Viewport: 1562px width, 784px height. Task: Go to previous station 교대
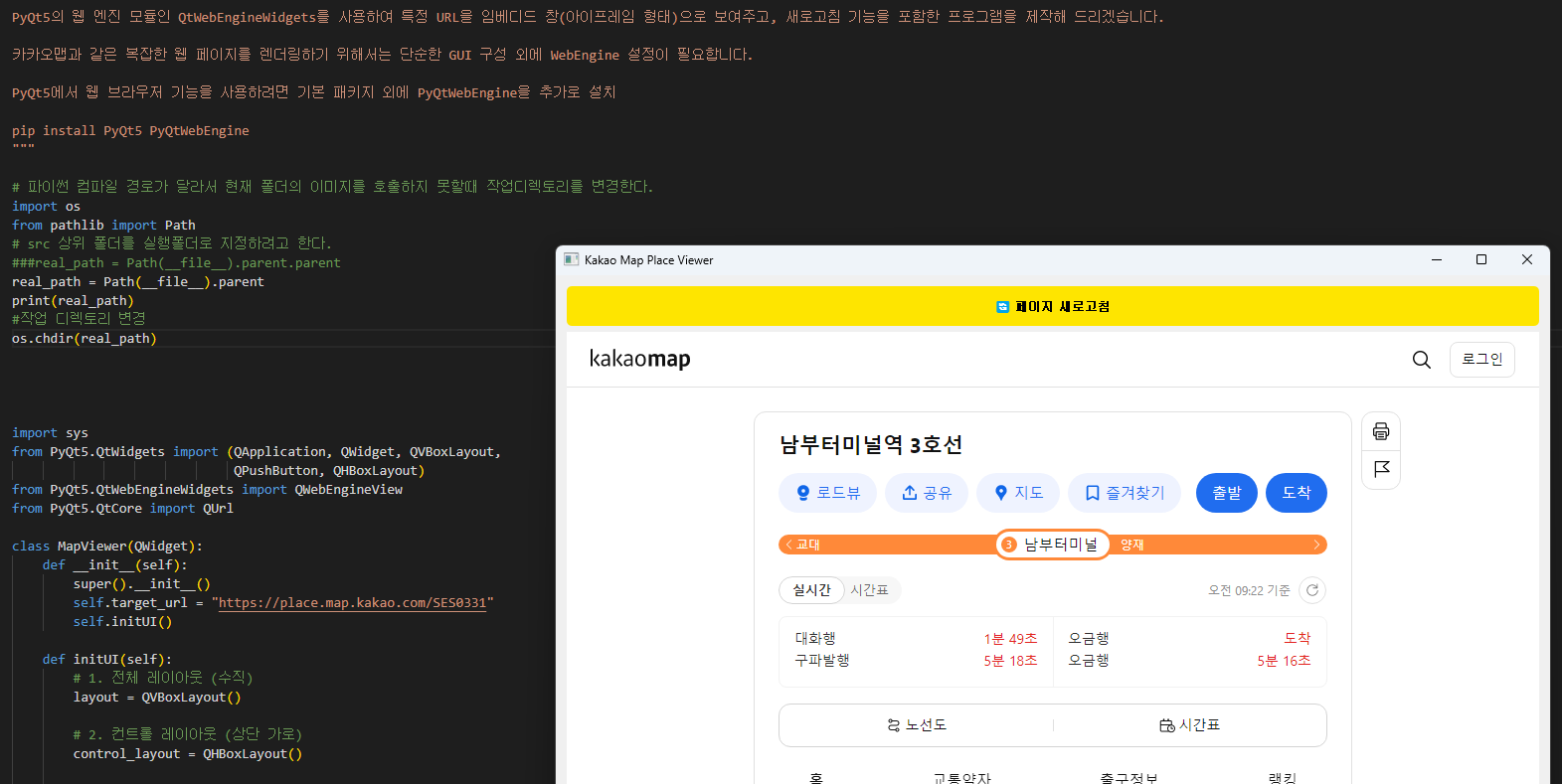(802, 545)
